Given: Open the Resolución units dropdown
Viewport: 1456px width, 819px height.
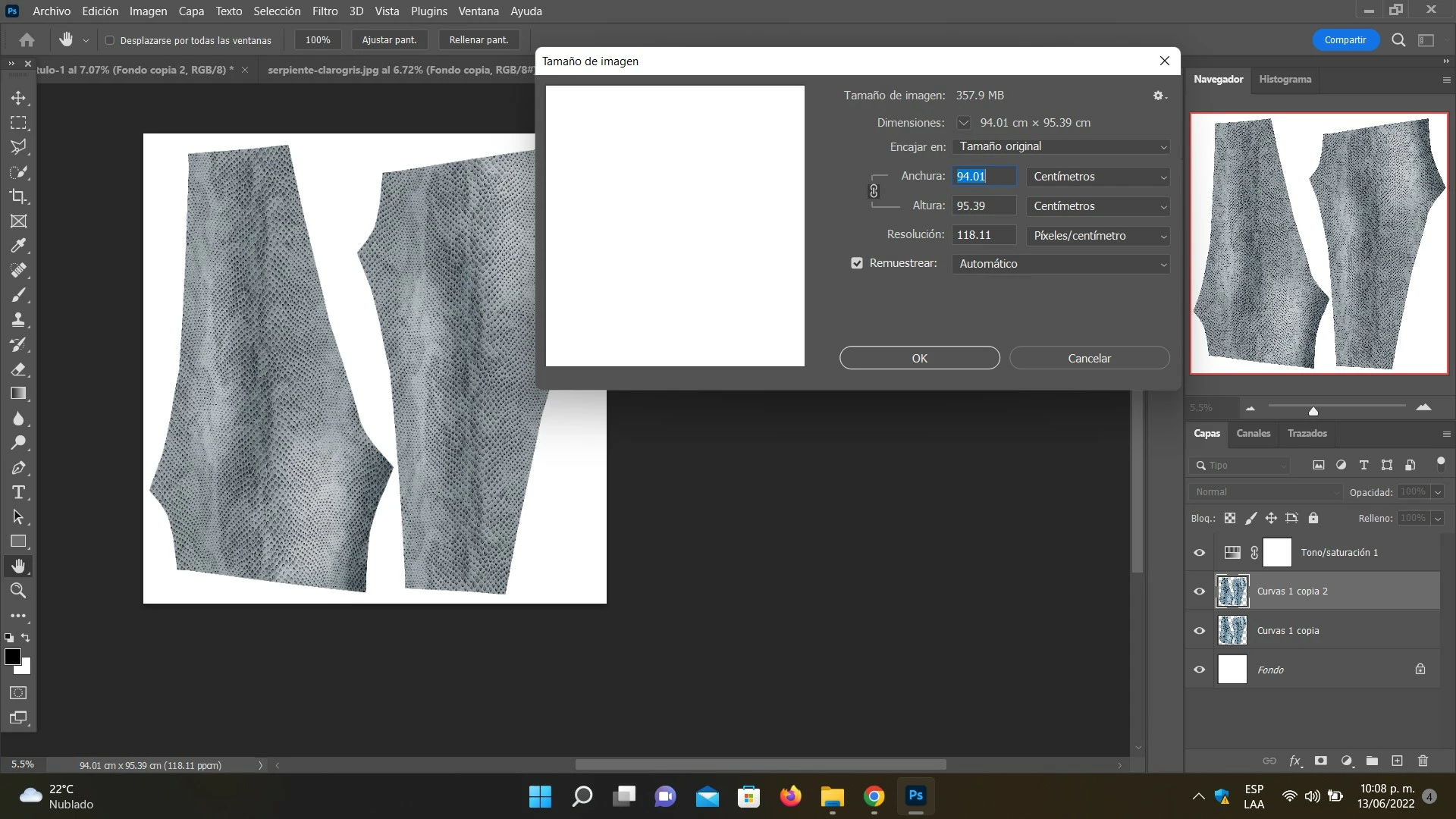Looking at the screenshot, I should [x=1097, y=236].
